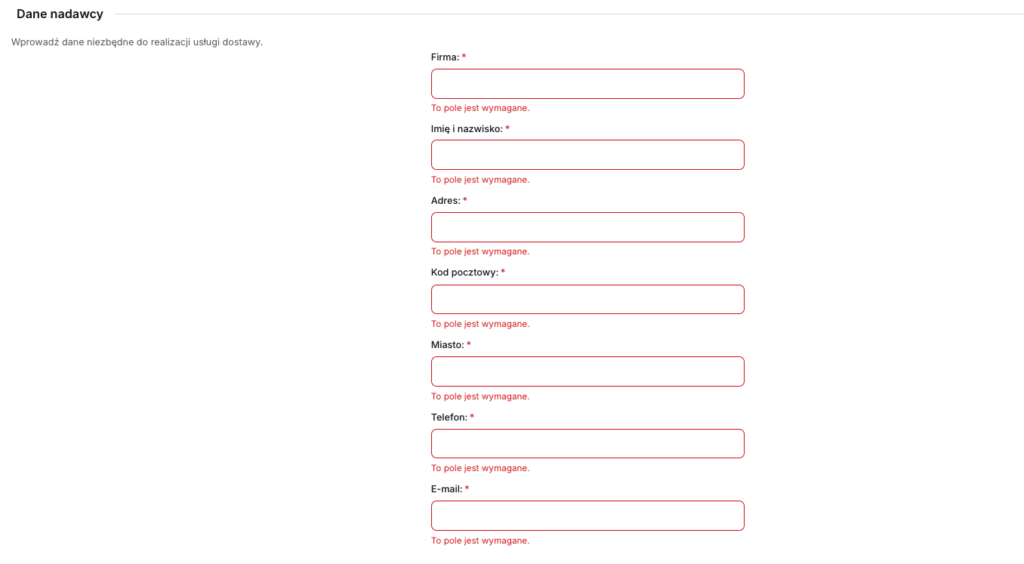This screenshot has width=1024, height=564.
Task: Click the 'Kod pocztowy:' label
Action: (x=464, y=272)
